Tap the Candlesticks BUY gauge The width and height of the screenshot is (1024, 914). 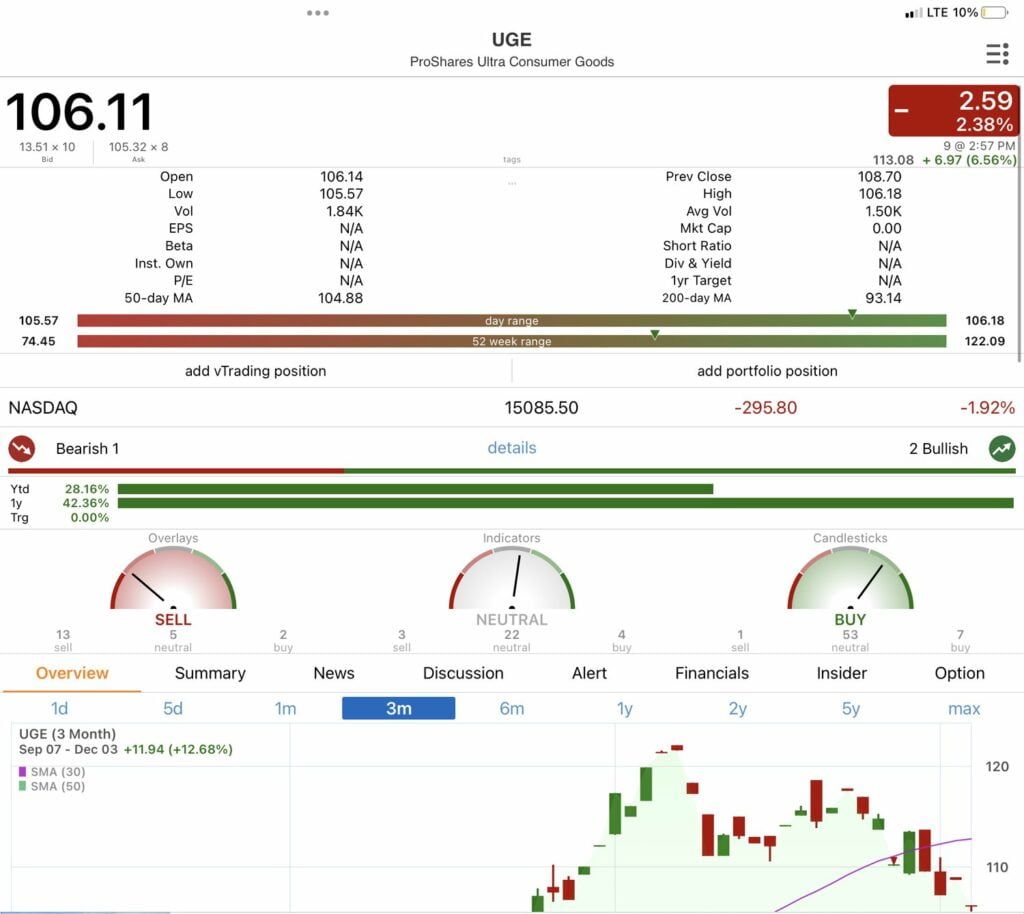(850, 582)
